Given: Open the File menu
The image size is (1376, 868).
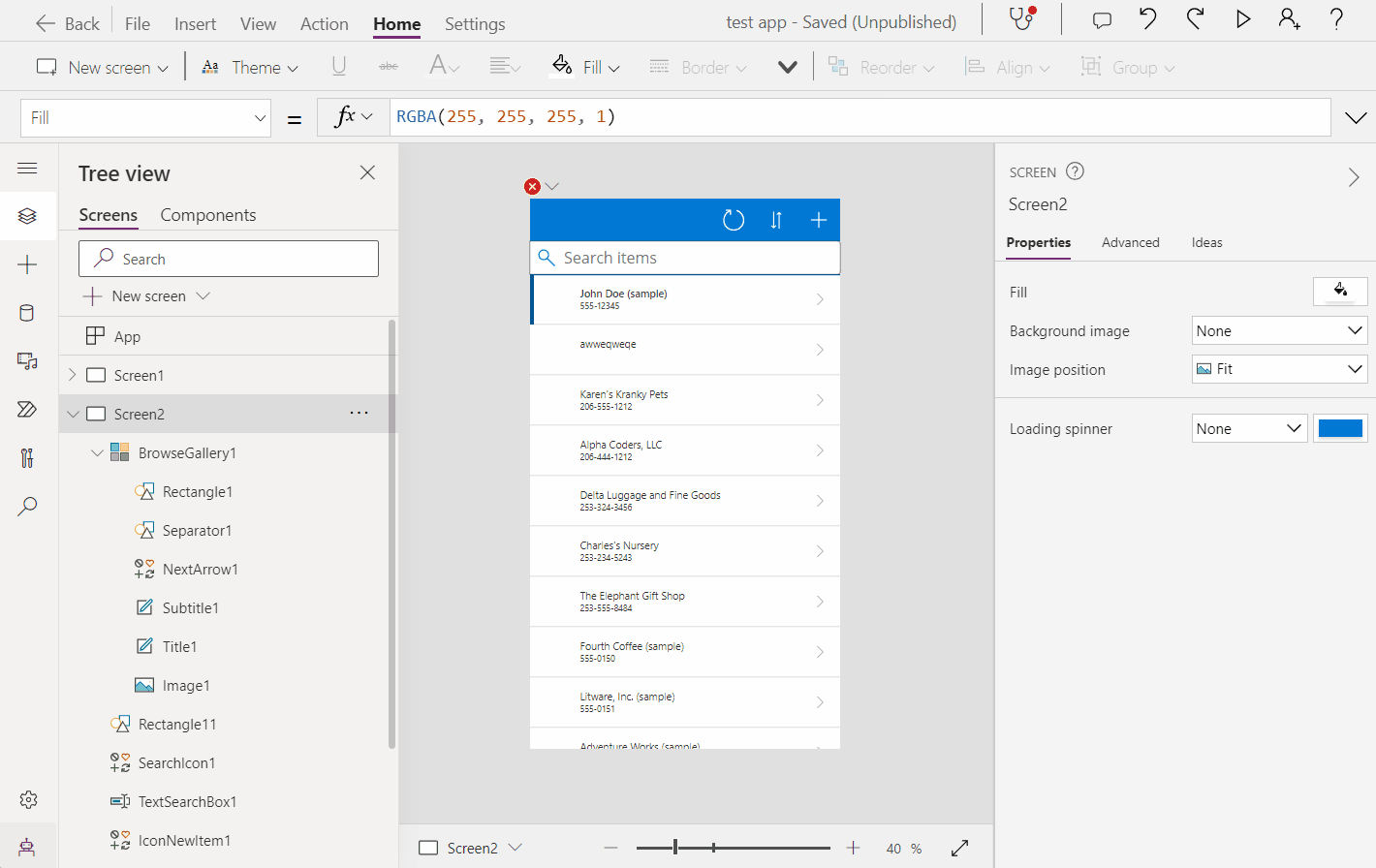Looking at the screenshot, I should point(137,23).
